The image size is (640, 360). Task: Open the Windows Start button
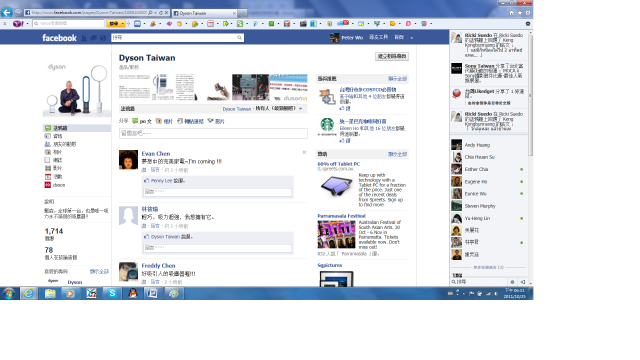point(9,293)
